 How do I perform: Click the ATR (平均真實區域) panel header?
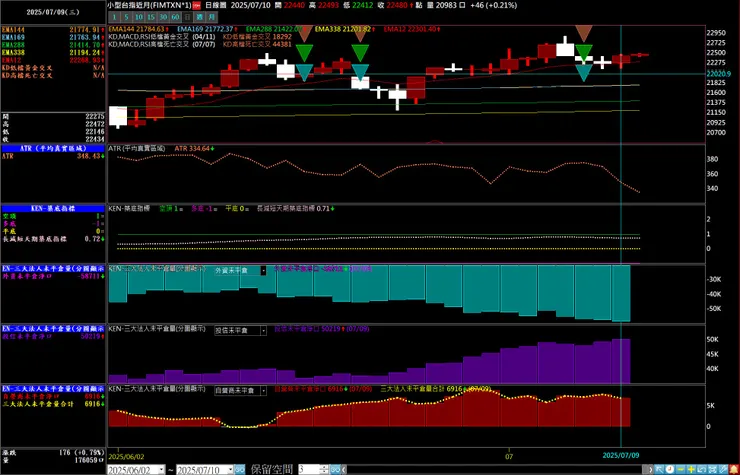coord(53,148)
